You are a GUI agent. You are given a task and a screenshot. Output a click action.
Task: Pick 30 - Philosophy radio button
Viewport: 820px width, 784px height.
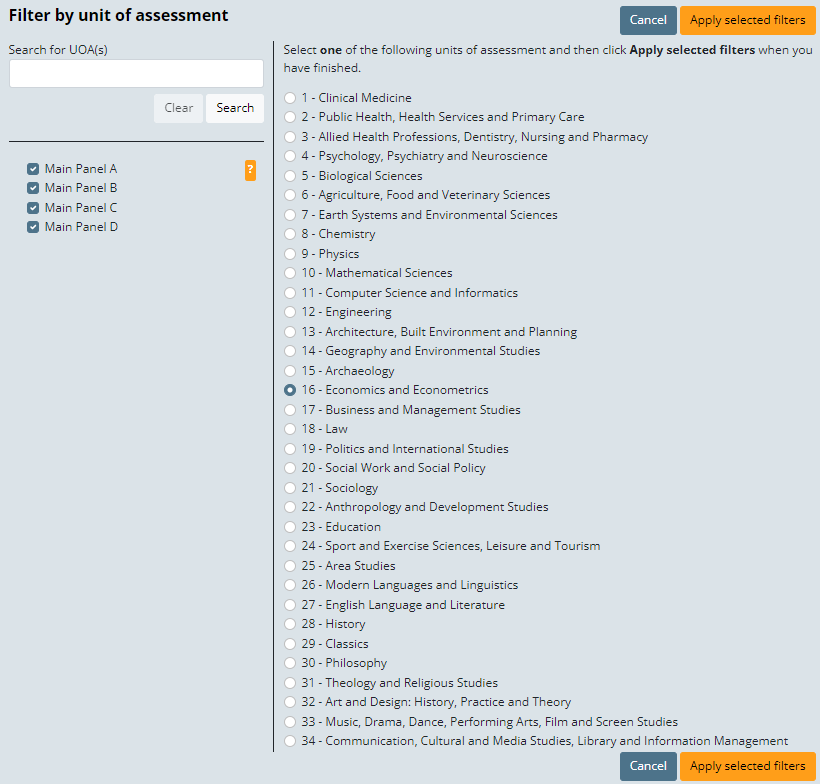[x=290, y=663]
